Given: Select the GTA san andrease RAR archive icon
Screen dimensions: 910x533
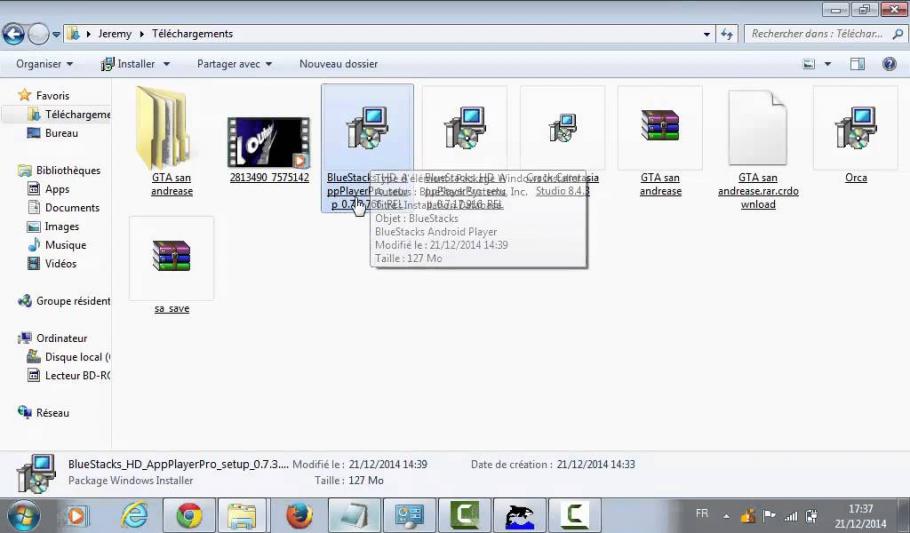Looking at the screenshot, I should point(660,125).
